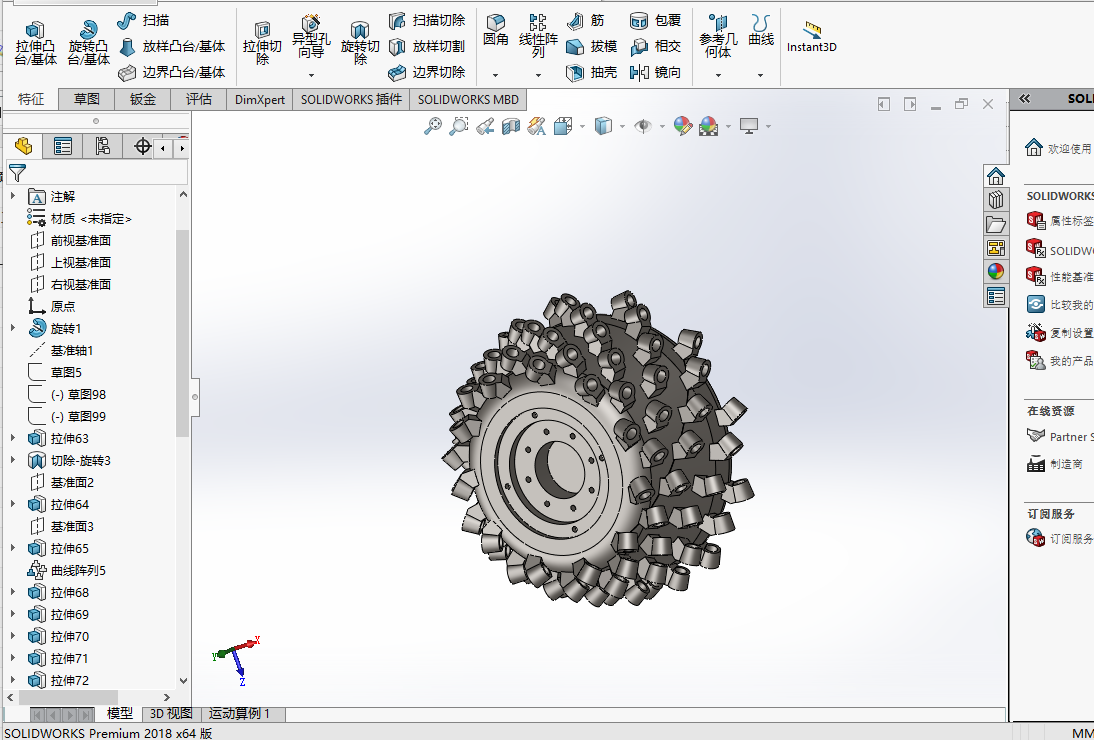
Task: Open the 参考几何体 reference geometry tool
Action: (718, 37)
